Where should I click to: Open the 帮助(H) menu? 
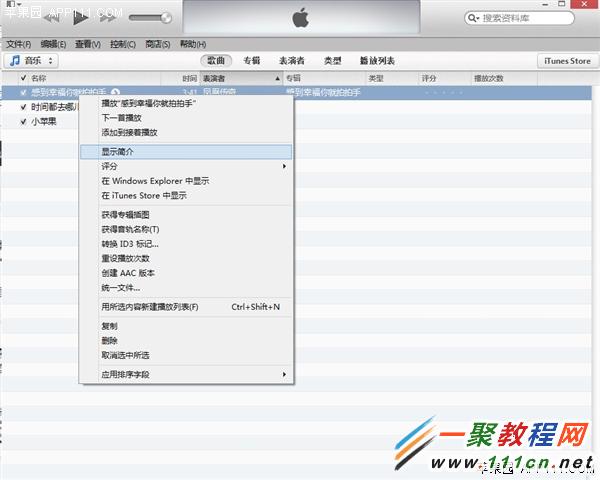193,44
